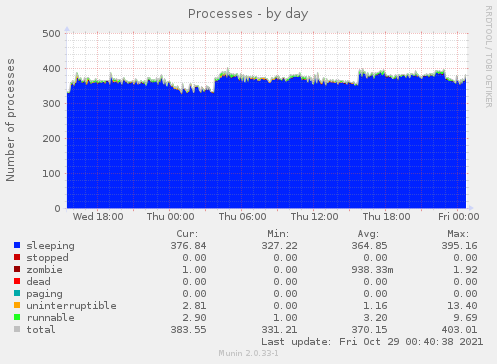Click the 'stopped' legend label
This screenshot has width=497, height=364.
(47, 258)
